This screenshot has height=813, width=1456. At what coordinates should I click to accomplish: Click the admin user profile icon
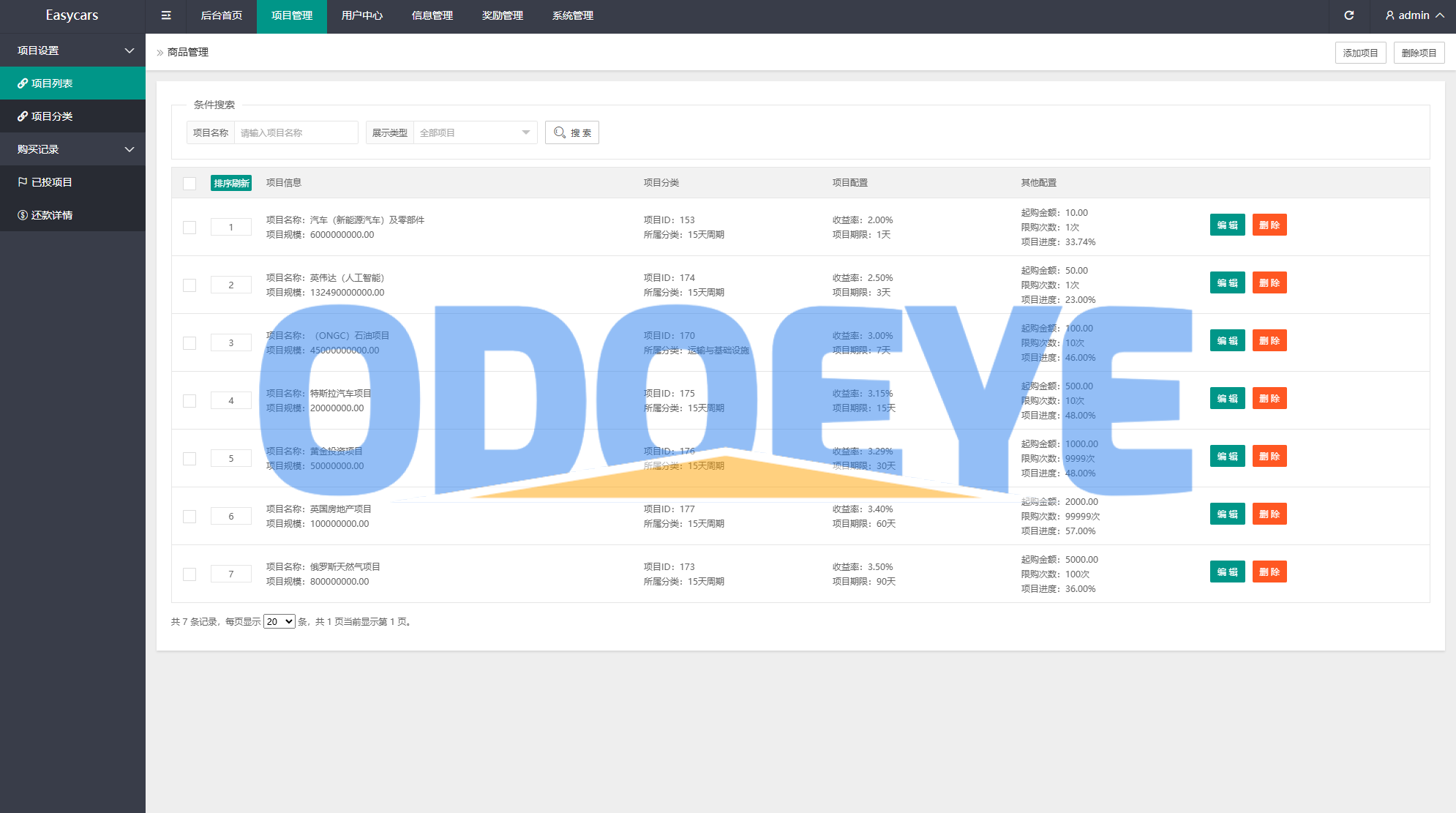point(1389,15)
